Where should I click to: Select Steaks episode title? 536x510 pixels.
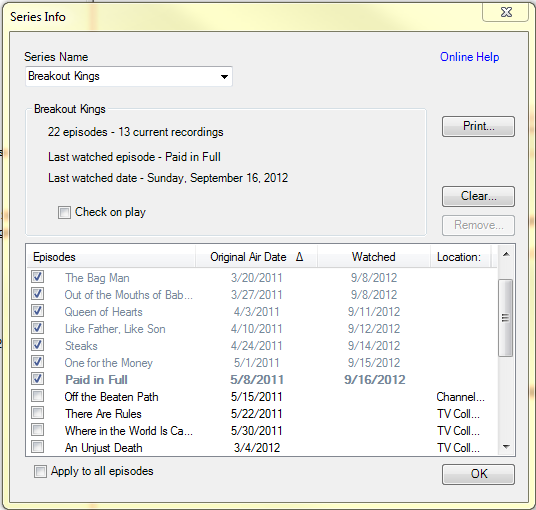coord(81,346)
